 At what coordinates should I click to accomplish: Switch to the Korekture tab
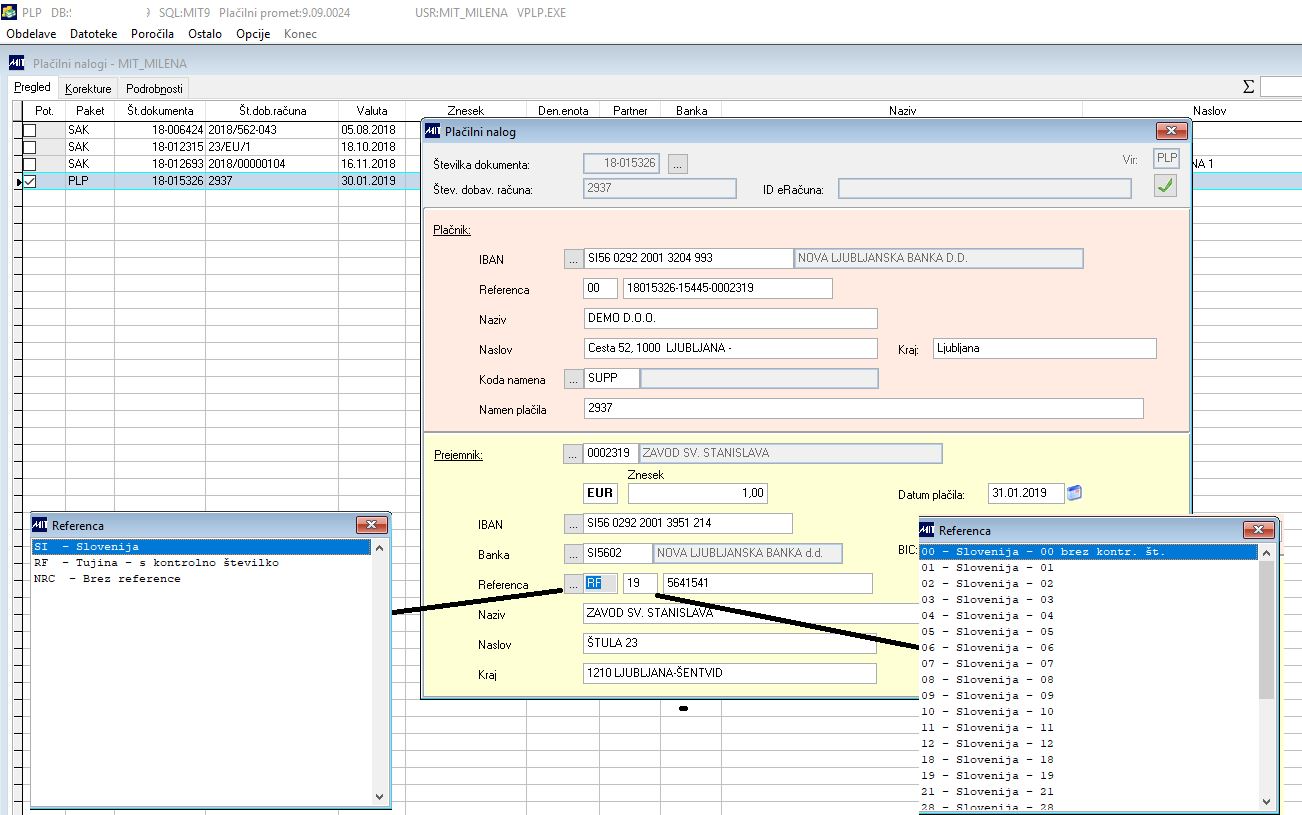coord(88,89)
